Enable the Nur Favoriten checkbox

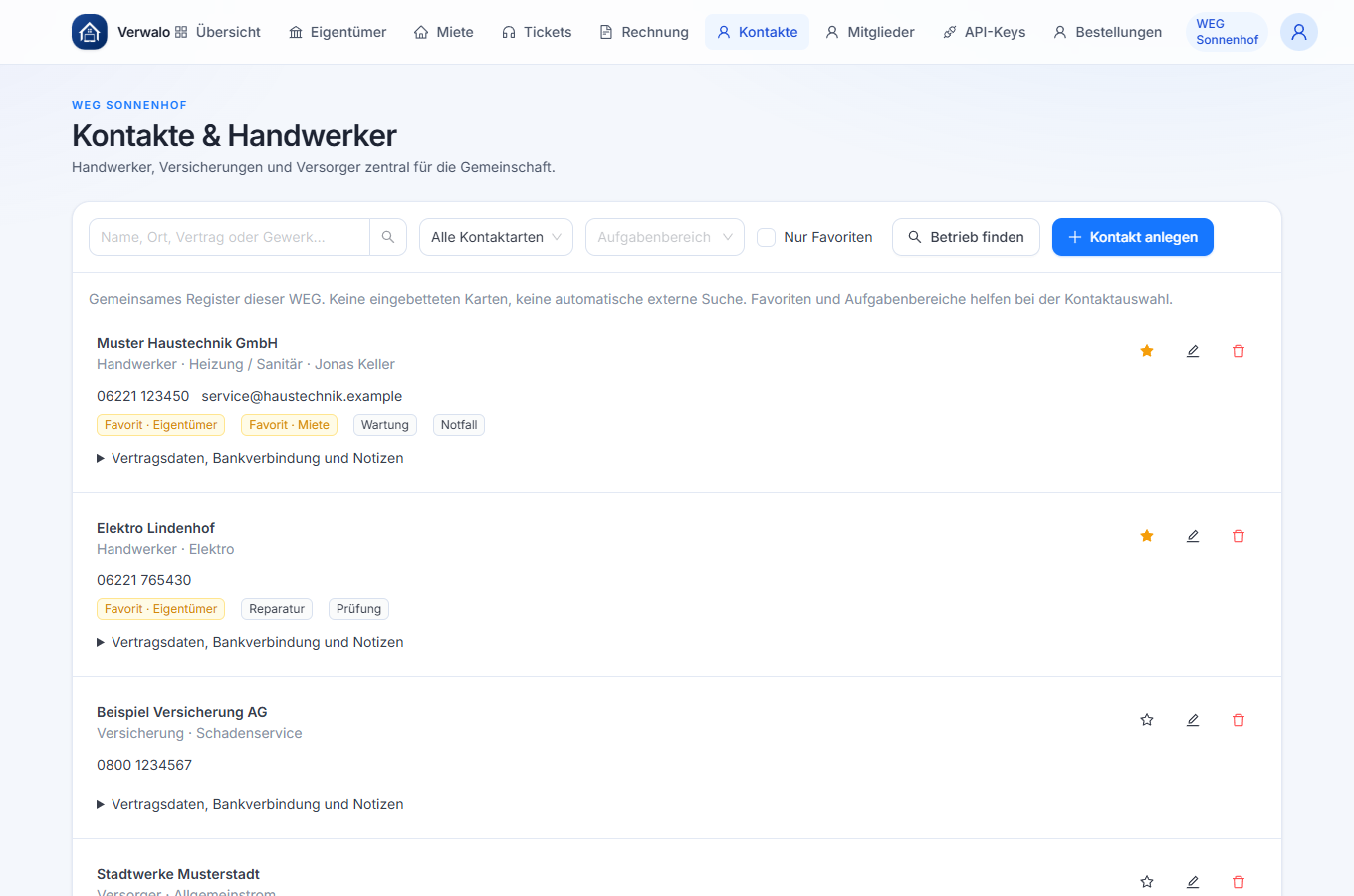[x=767, y=237]
